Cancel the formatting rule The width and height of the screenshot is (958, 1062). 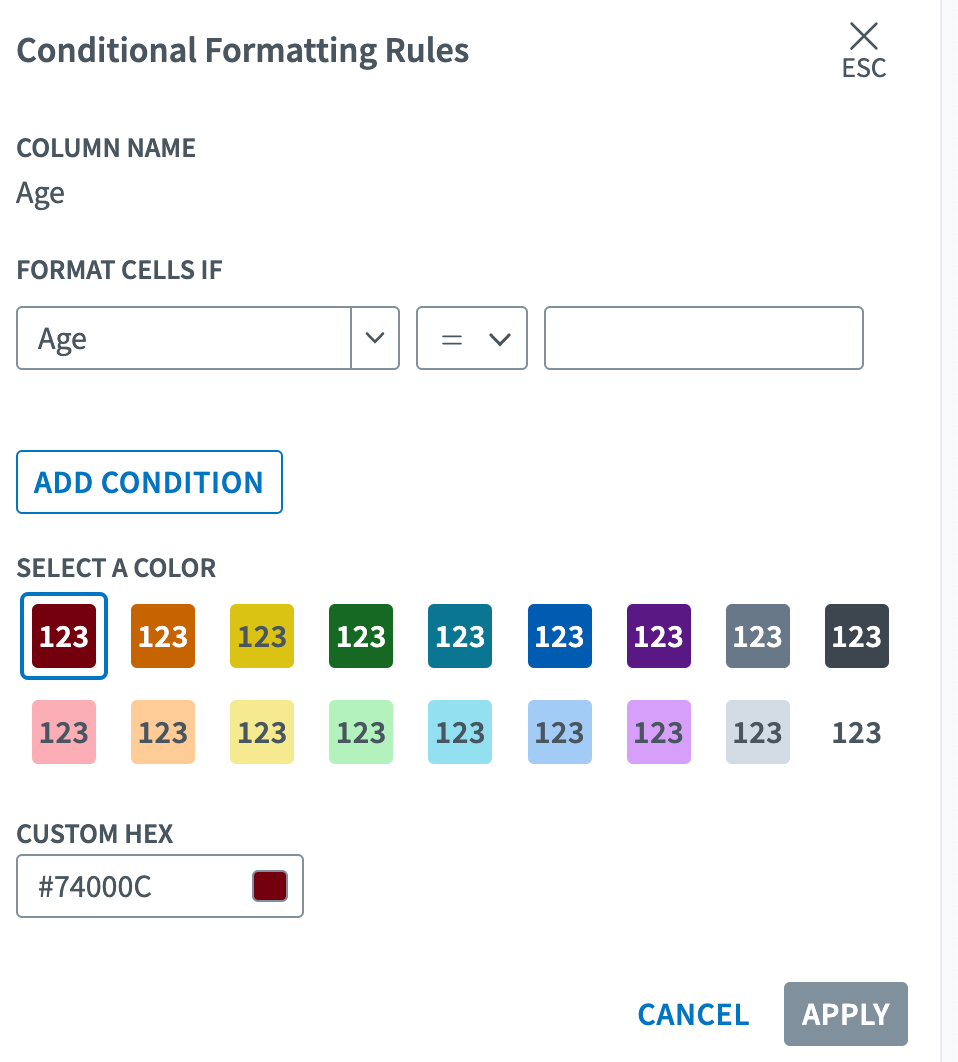pos(693,1015)
